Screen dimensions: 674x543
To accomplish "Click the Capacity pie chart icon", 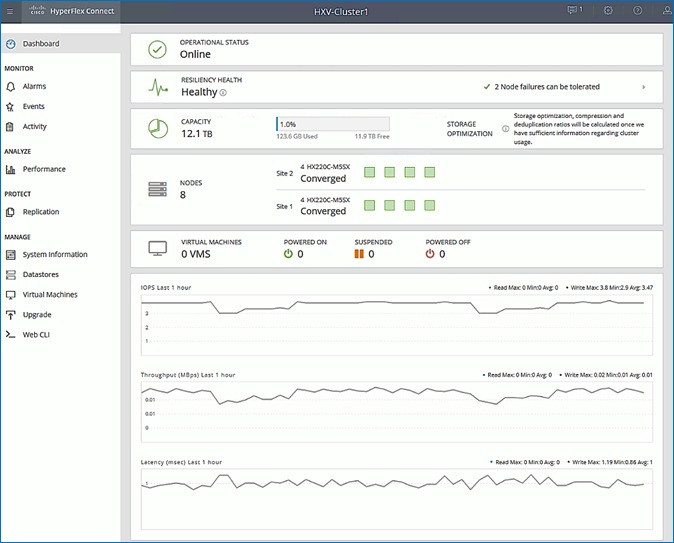I will point(157,129).
